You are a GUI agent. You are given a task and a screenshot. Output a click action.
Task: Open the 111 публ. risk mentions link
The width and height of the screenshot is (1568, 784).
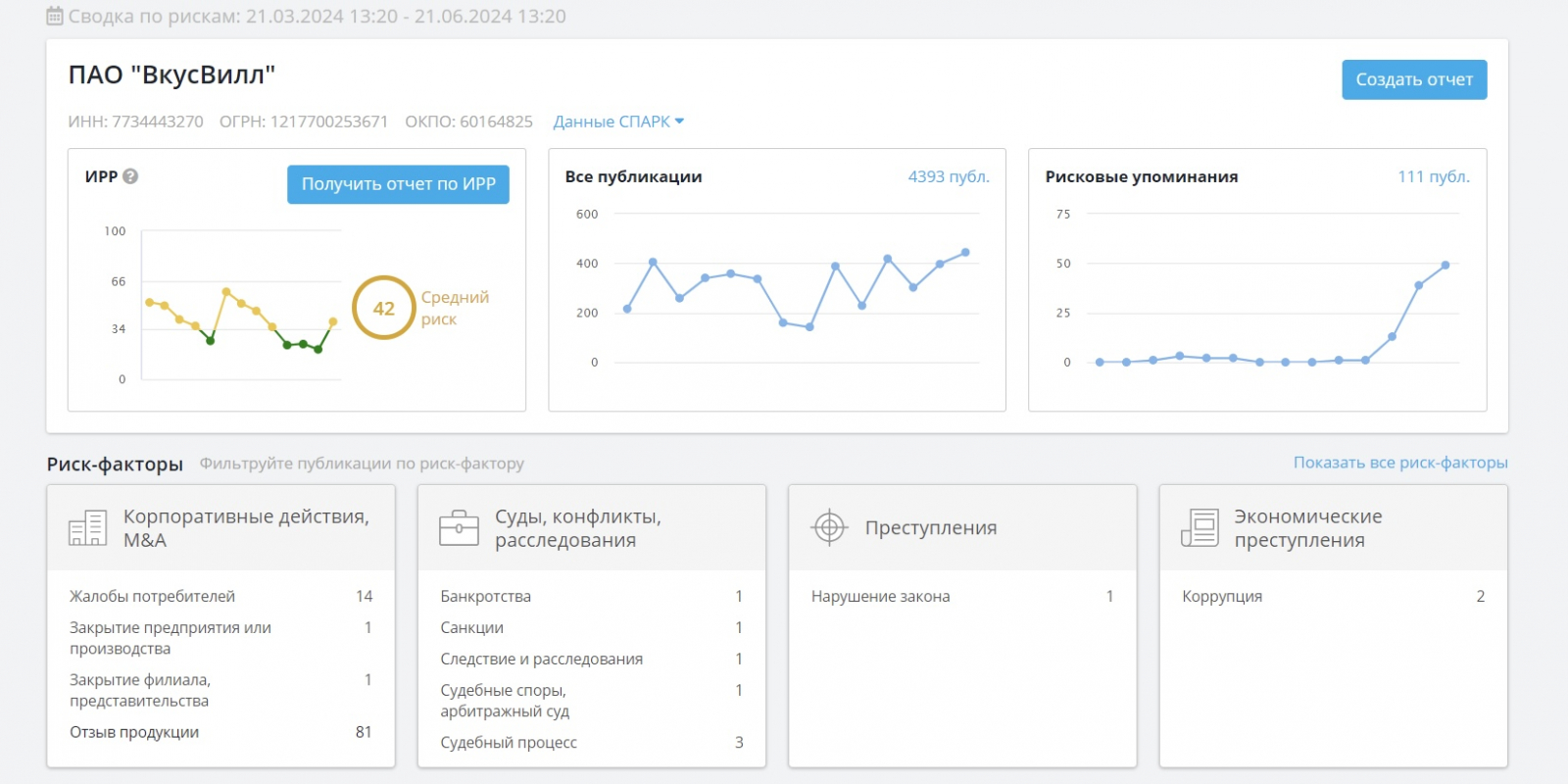(1433, 176)
